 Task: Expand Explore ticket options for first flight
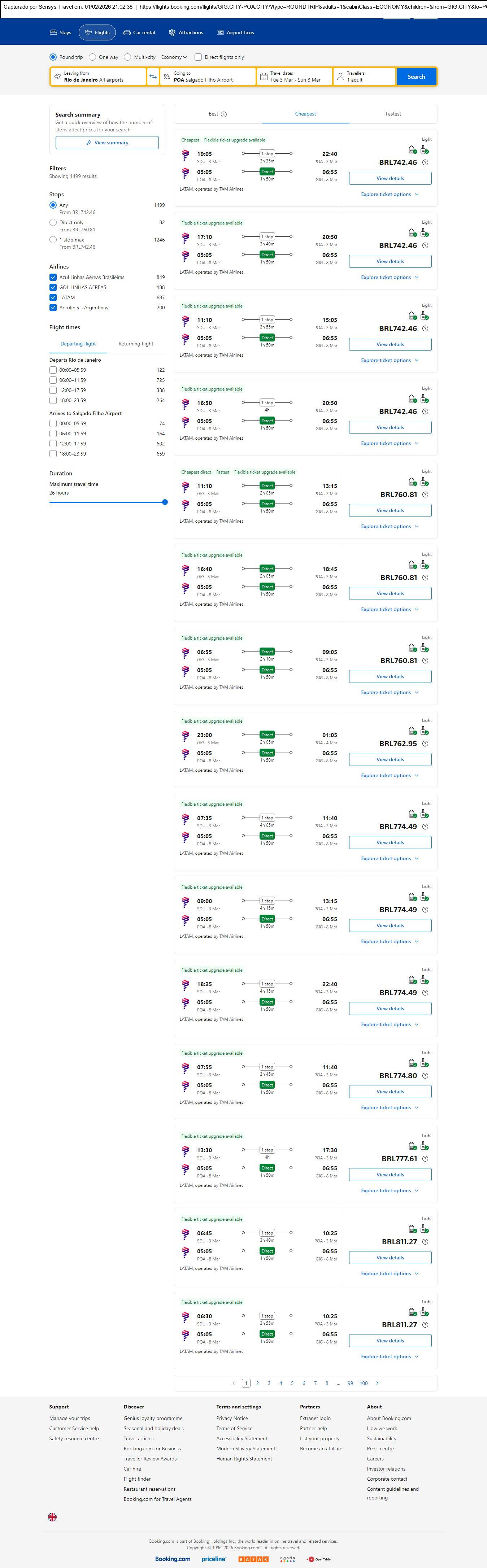[x=390, y=194]
